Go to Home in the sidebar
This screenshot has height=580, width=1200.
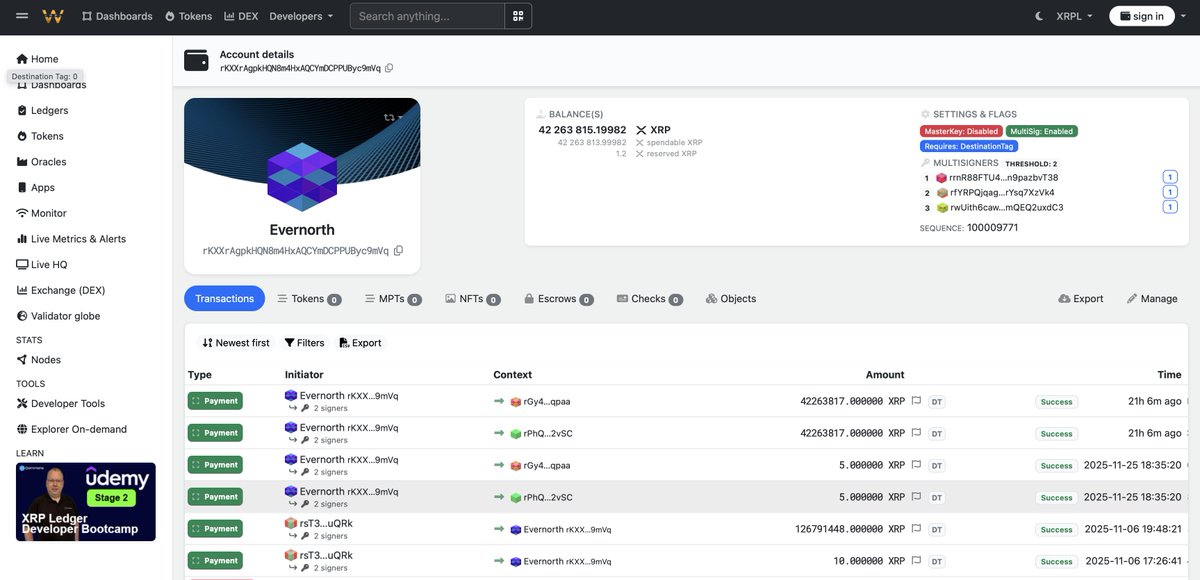click(37, 59)
